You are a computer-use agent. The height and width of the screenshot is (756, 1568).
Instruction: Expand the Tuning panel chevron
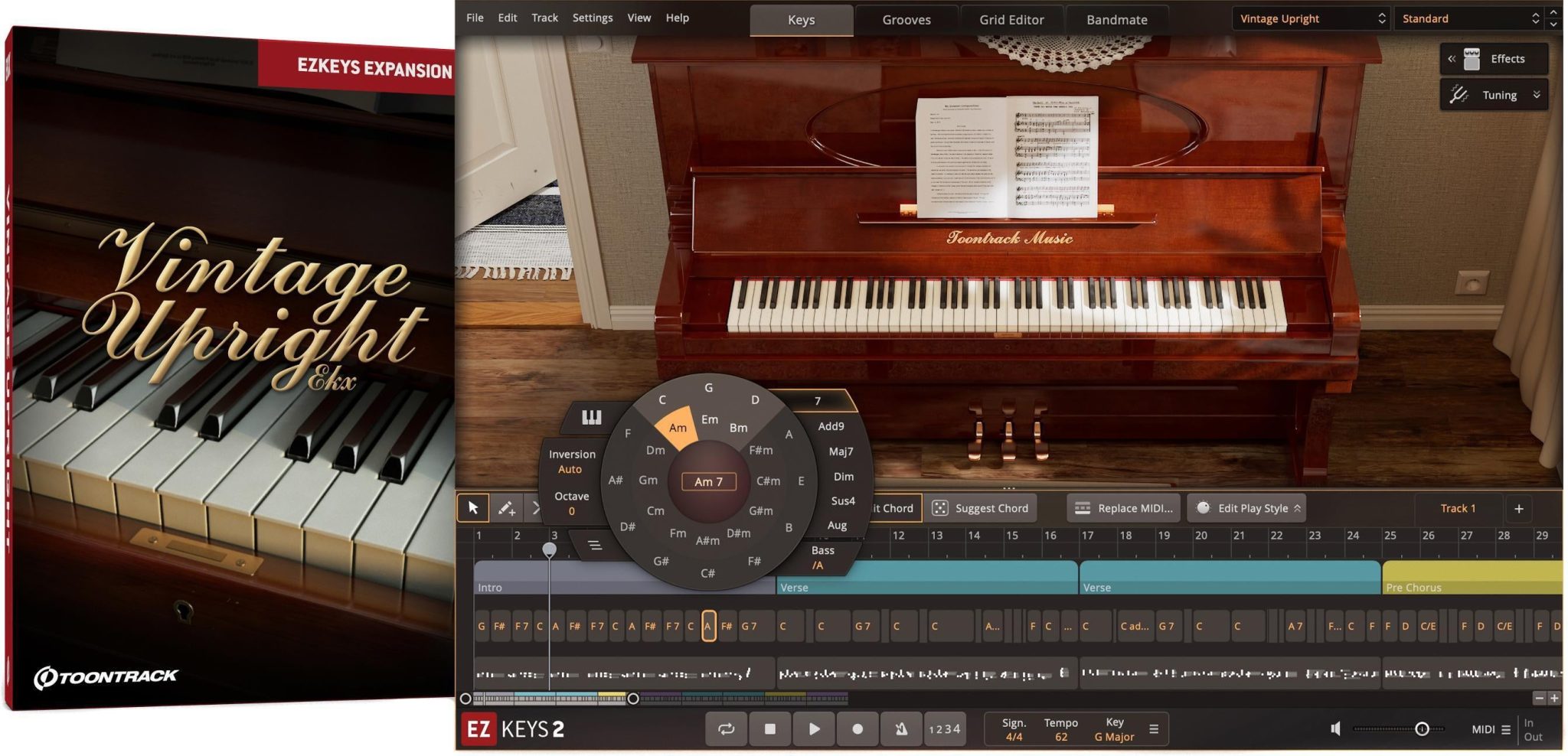[x=1536, y=95]
